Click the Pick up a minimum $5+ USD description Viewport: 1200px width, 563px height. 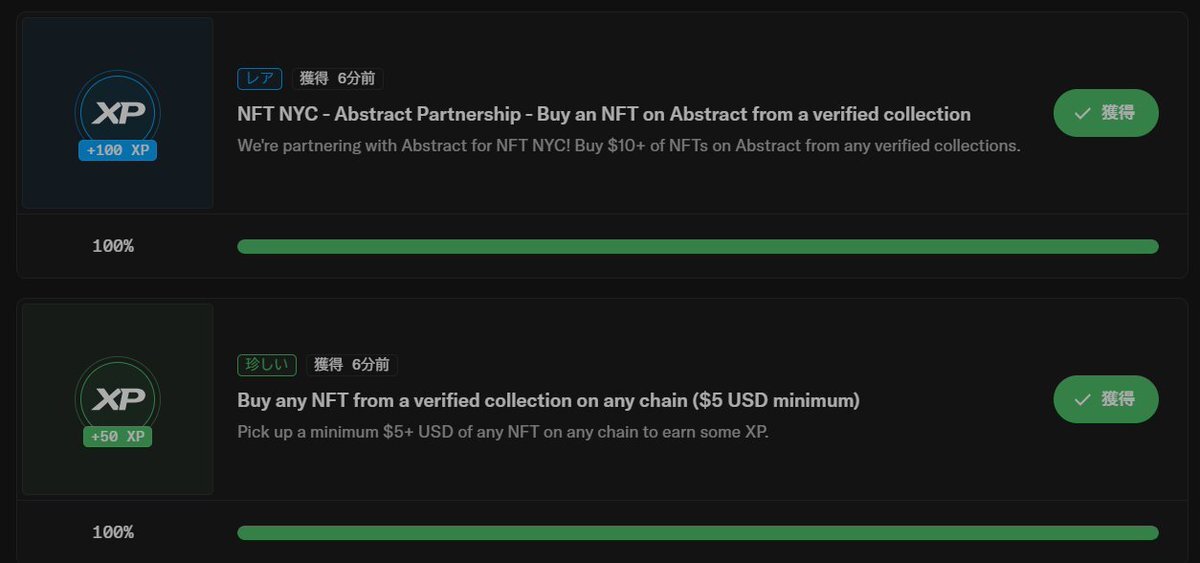(503, 433)
